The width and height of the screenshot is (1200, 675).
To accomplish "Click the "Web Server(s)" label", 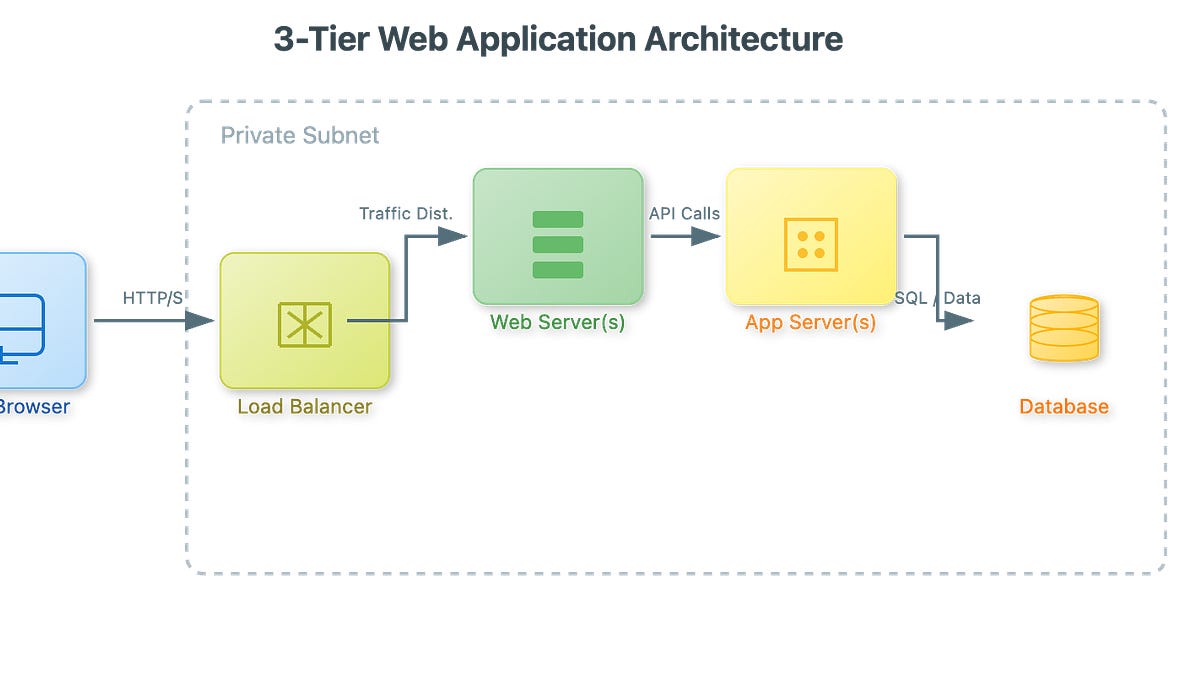I will click(558, 322).
